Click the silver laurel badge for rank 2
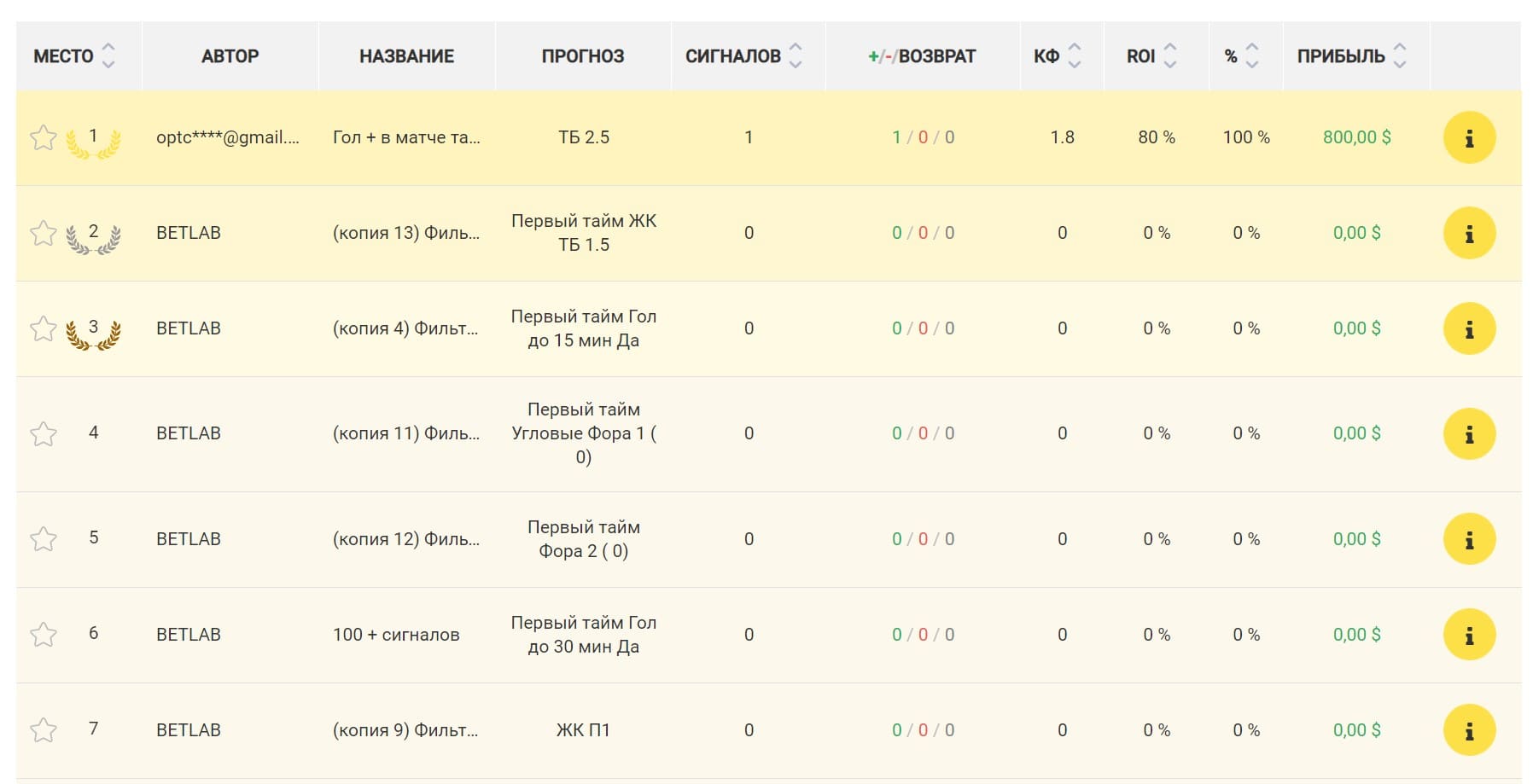1533x784 pixels. [x=94, y=236]
